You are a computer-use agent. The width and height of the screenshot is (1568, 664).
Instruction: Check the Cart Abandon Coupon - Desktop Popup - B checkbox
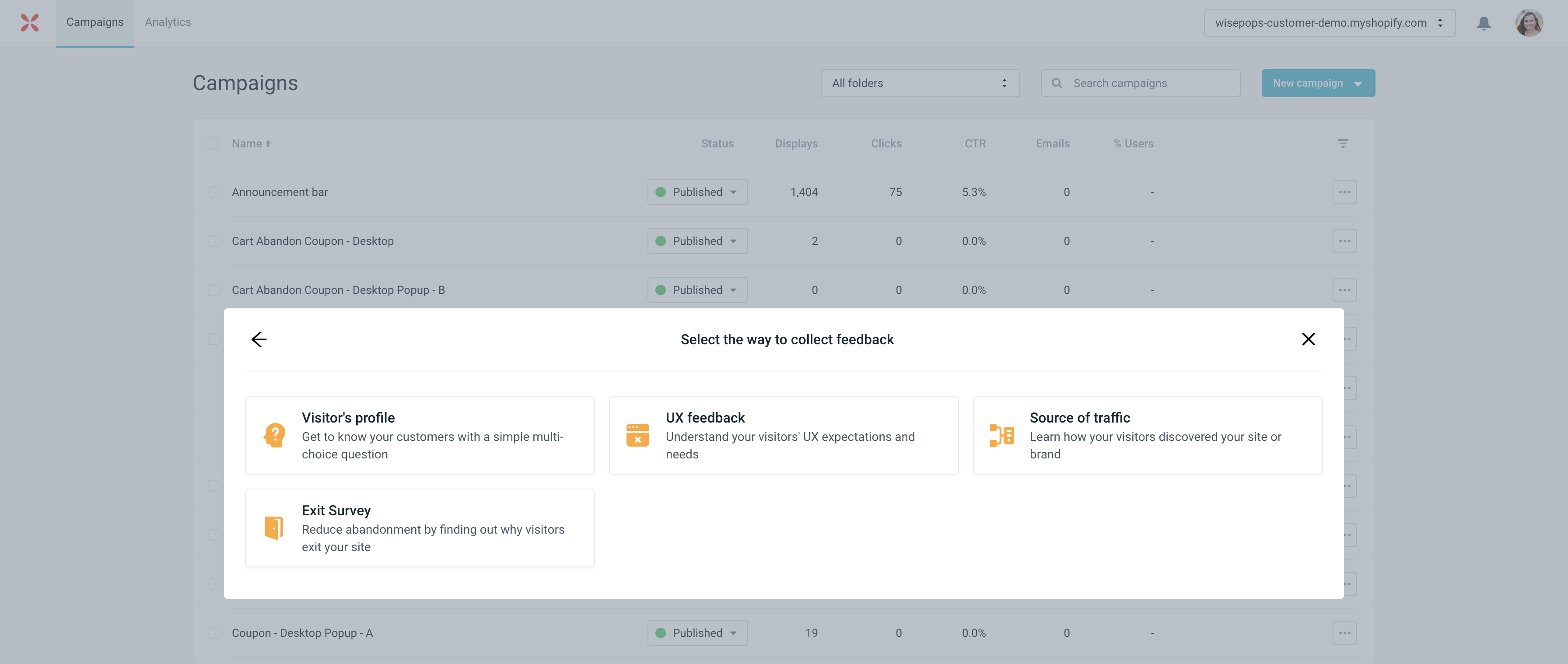tap(214, 290)
